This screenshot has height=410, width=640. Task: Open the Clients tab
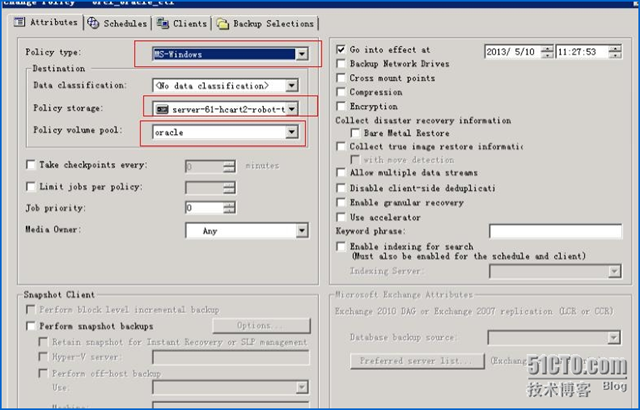click(182, 24)
